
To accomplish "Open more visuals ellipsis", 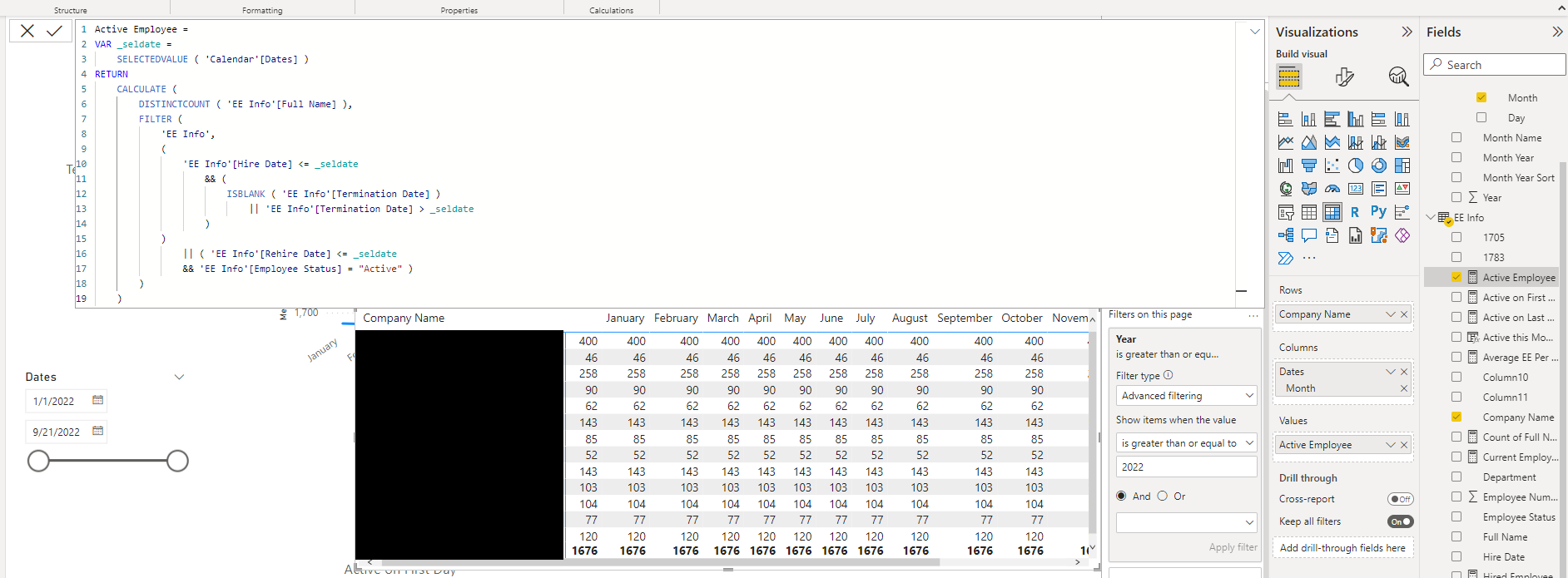I will pos(1309,258).
